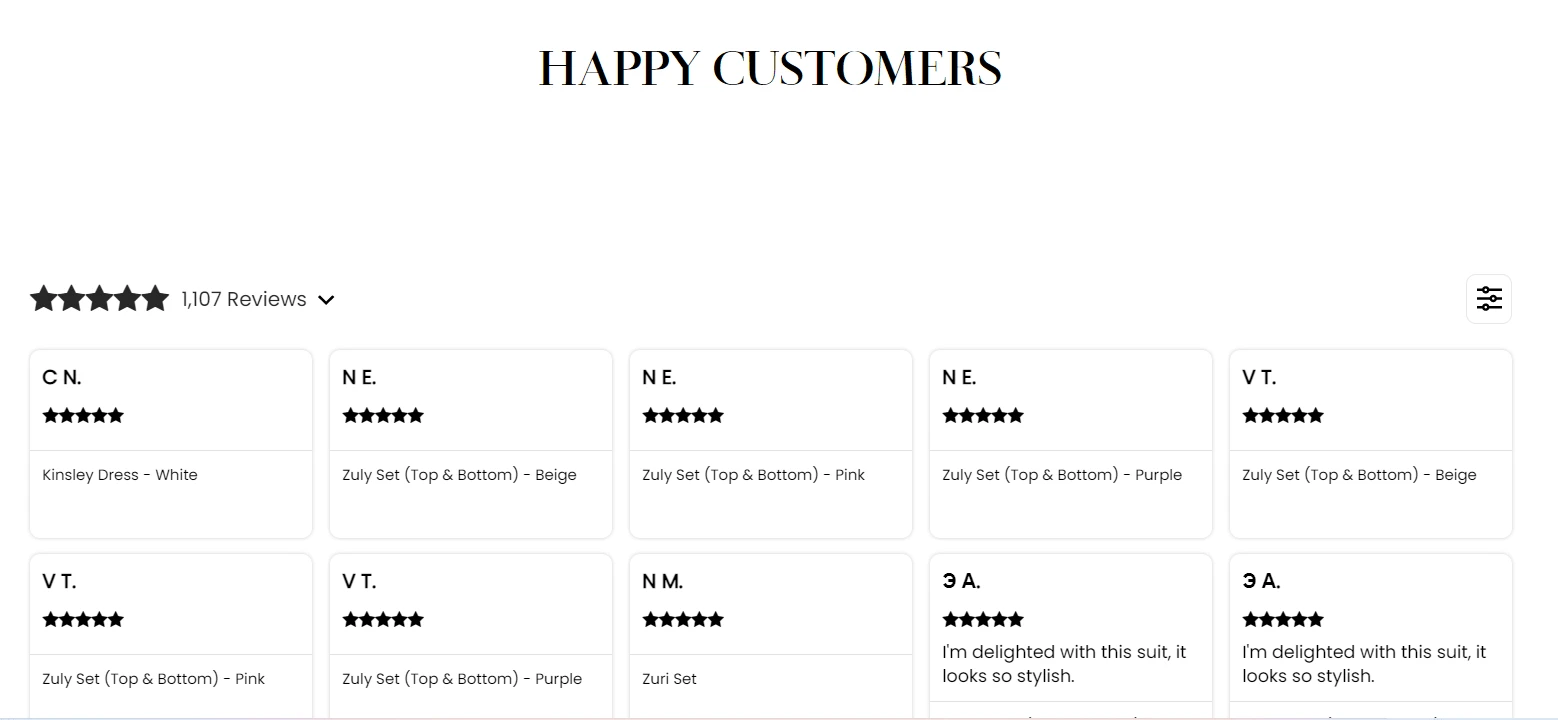This screenshot has height=720, width=1558.
Task: Open first row Zuly Set - Purple link
Action: (x=1061, y=475)
